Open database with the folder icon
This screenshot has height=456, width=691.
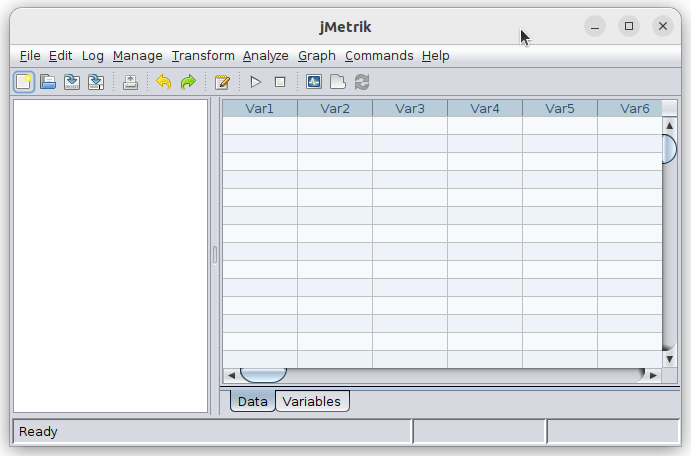(48, 82)
